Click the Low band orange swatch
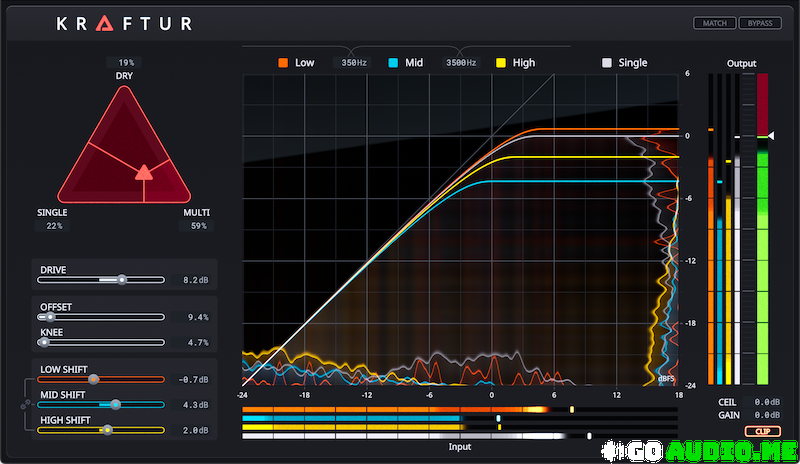The height and width of the screenshot is (464, 800). (283, 63)
